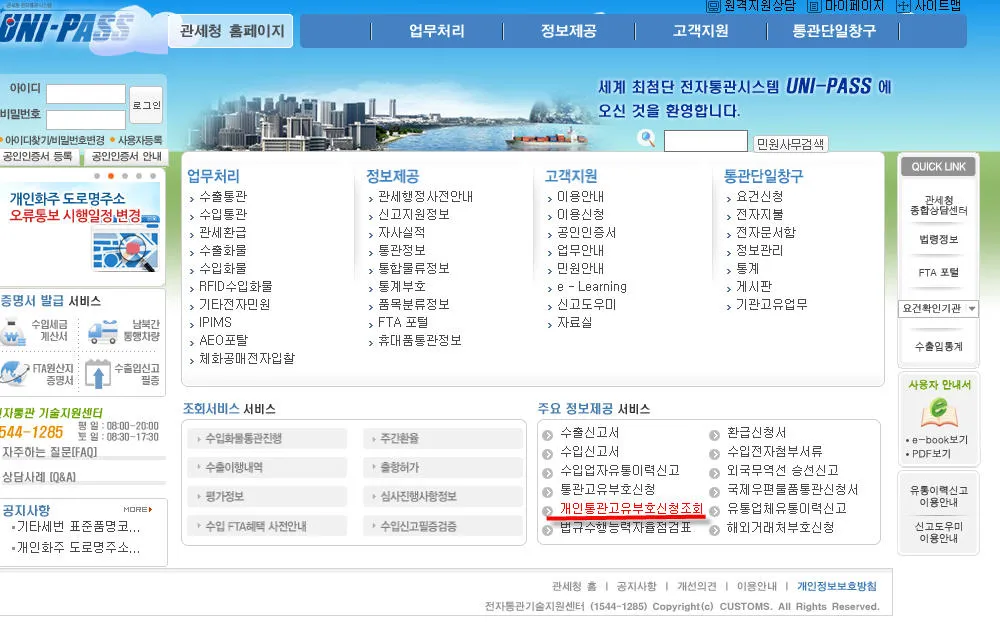The width and height of the screenshot is (1000, 642).
Task: Open 신고도우미 link under 고객지원
Action: (587, 305)
